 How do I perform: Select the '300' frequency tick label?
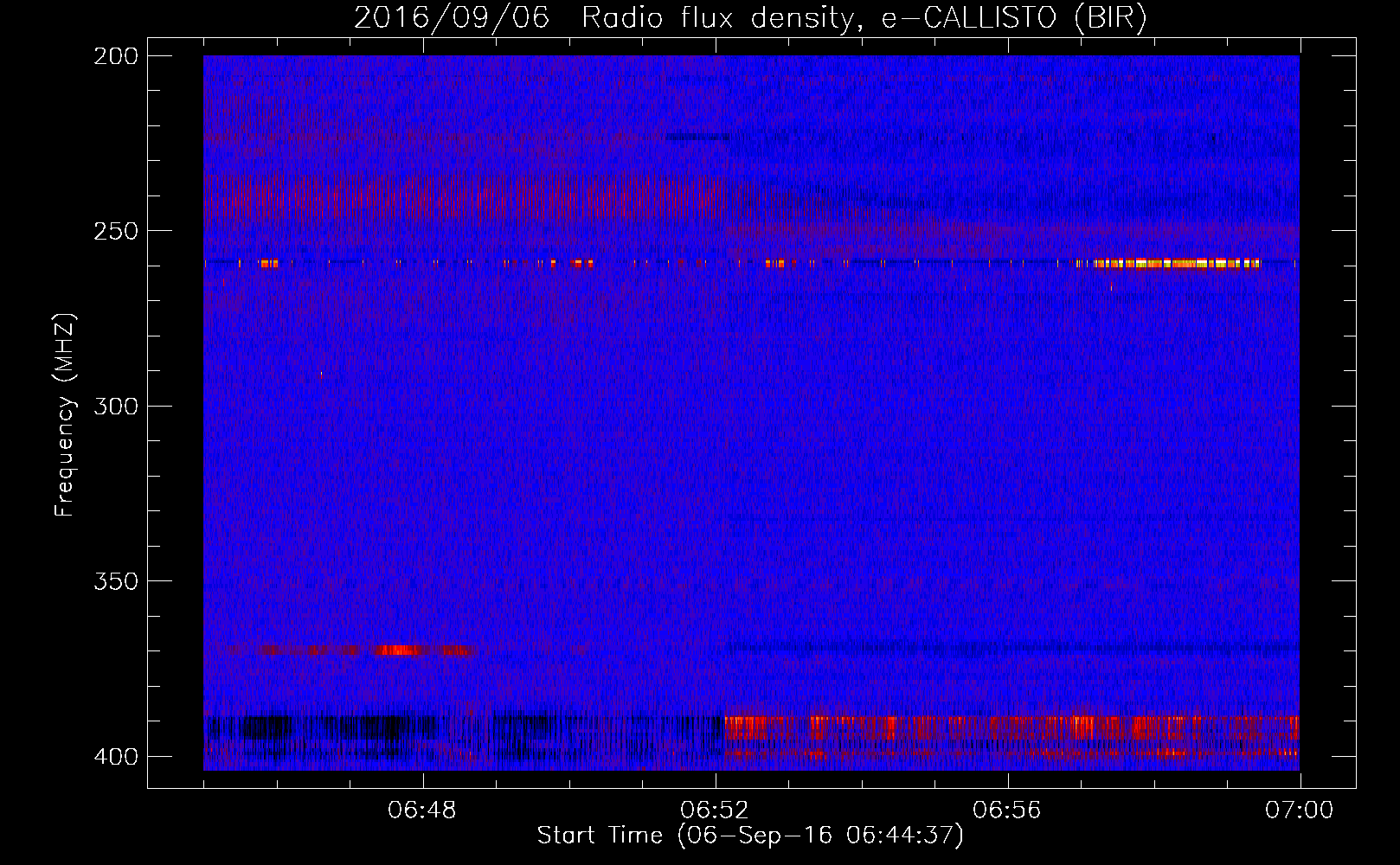(115, 407)
